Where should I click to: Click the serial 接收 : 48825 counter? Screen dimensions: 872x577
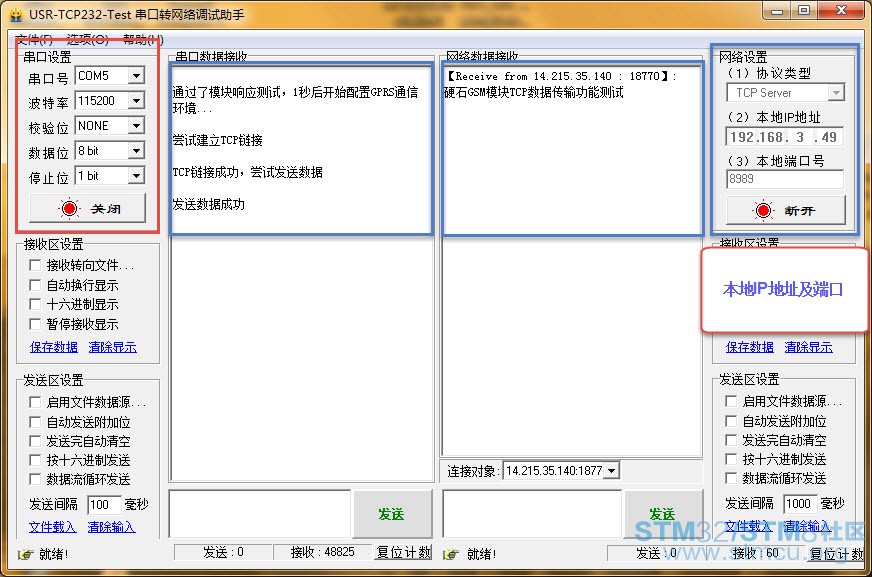(x=323, y=552)
